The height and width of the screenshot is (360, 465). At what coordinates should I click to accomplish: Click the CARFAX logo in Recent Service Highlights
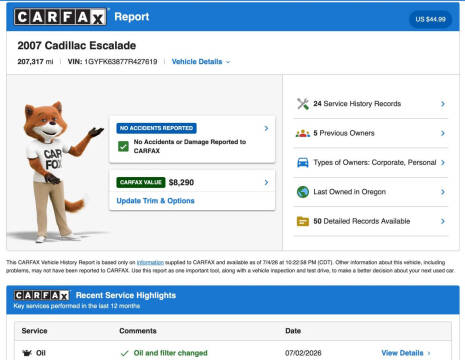coord(42,295)
